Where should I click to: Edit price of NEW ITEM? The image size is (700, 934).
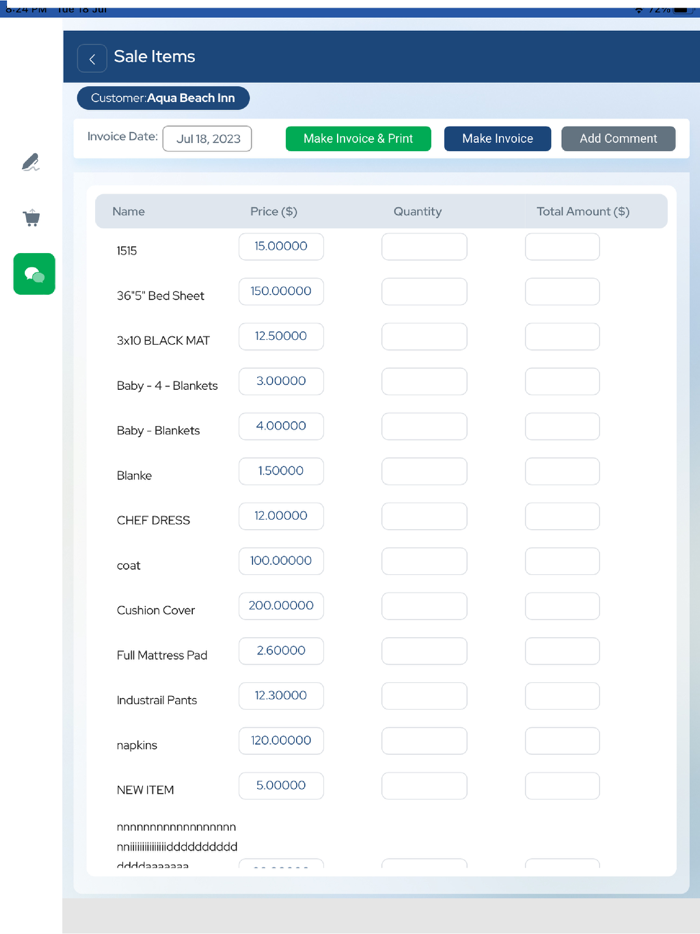pos(281,786)
